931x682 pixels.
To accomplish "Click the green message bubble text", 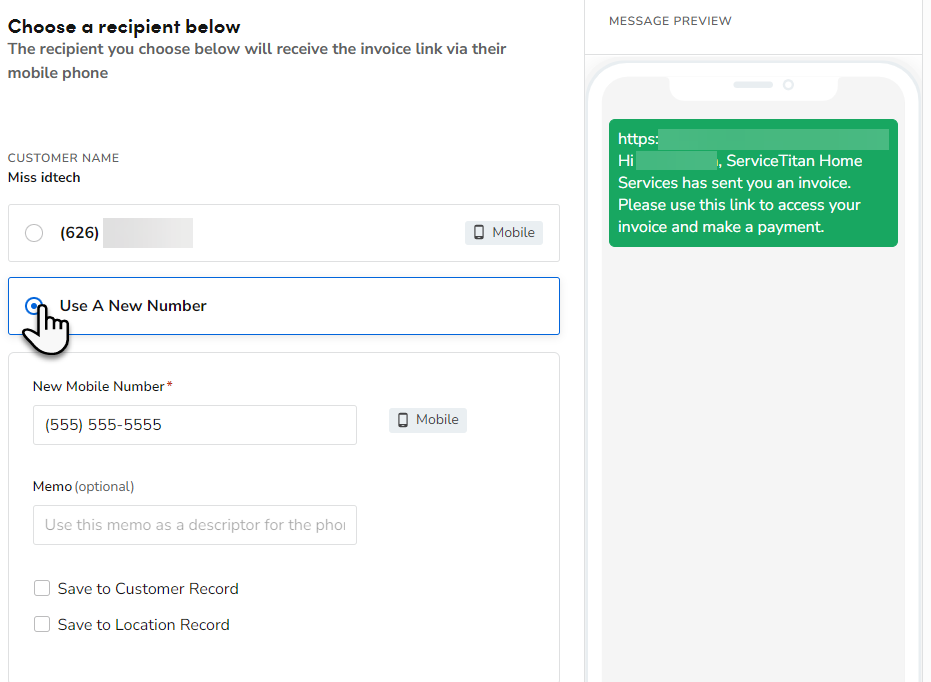I will click(740, 194).
